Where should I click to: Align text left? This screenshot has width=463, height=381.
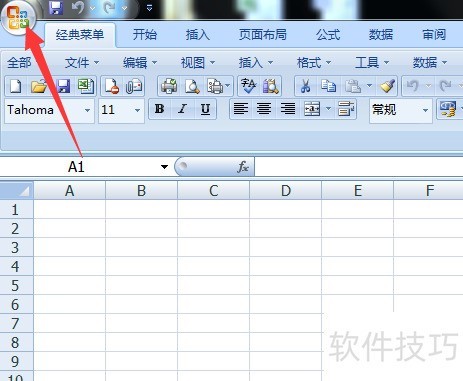(x=241, y=109)
